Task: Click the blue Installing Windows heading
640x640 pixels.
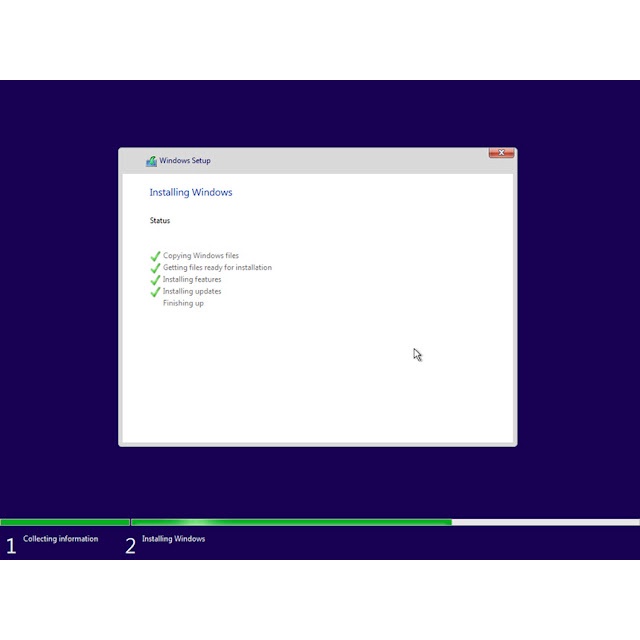Action: (191, 193)
